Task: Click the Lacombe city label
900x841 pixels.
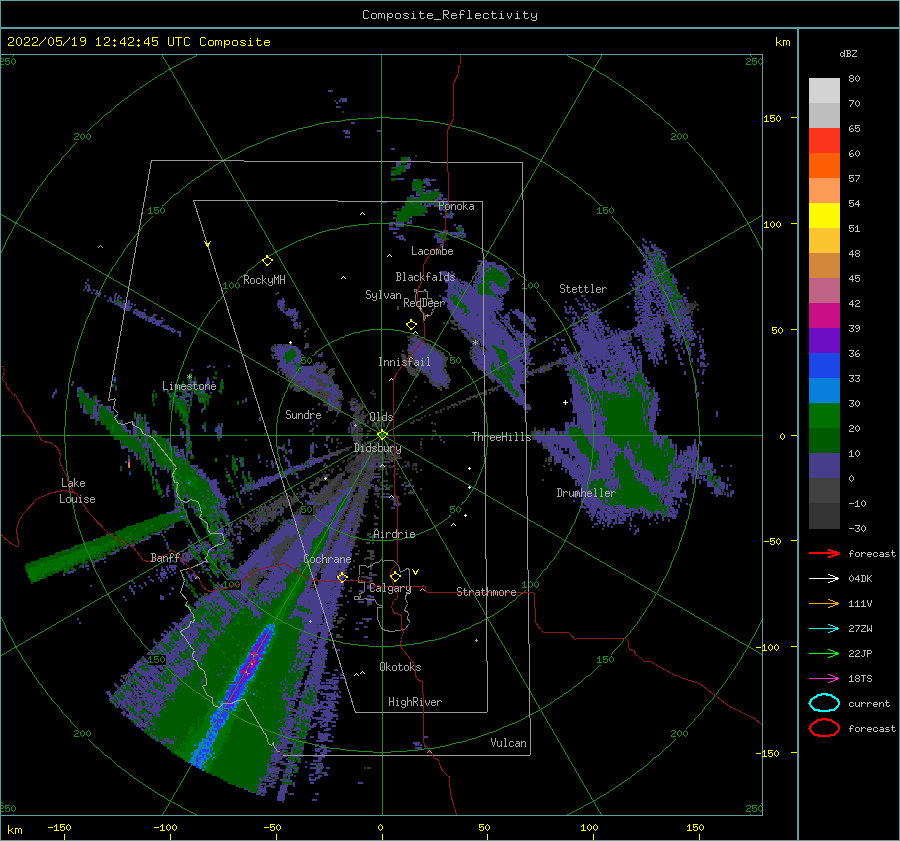Action: tap(432, 251)
